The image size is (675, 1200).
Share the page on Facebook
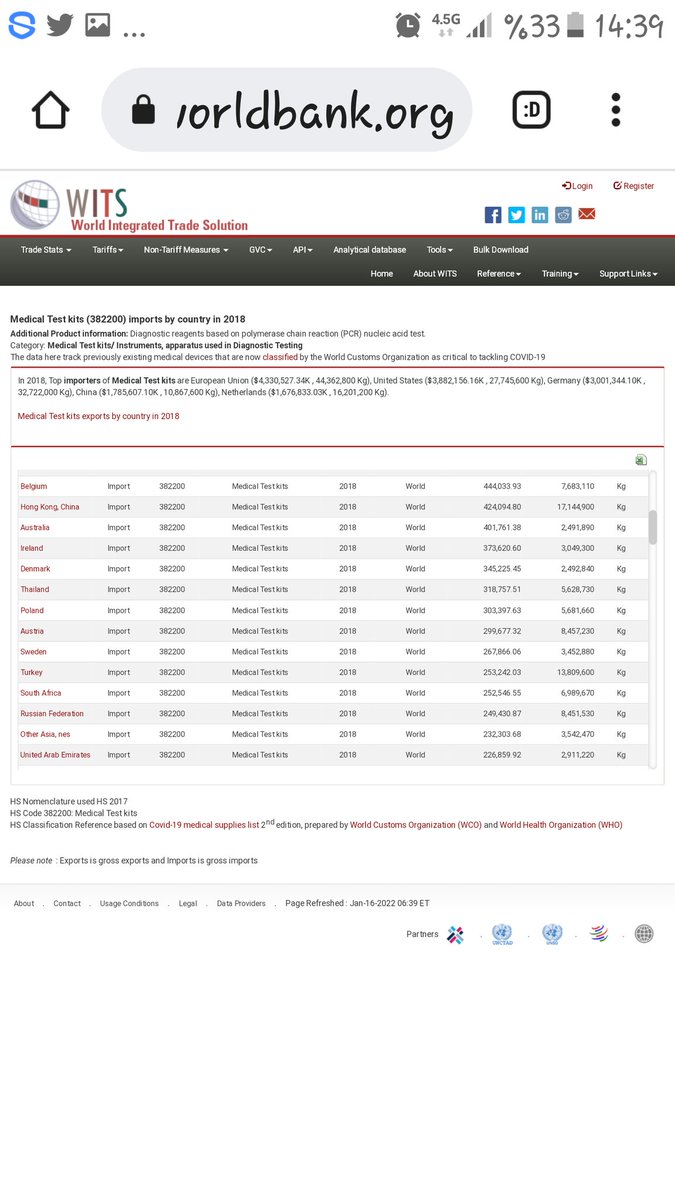493,215
